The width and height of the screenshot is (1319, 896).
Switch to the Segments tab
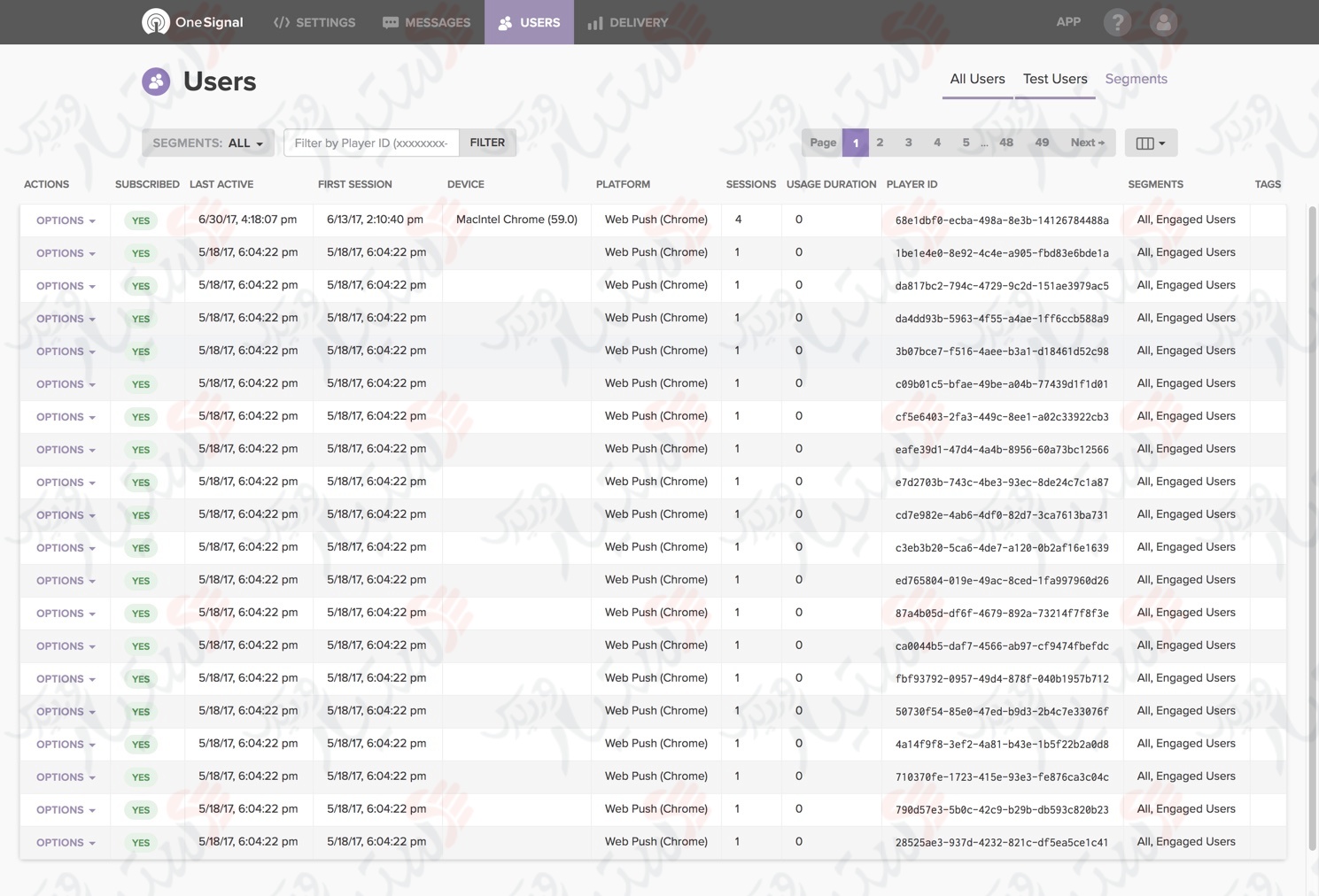pos(1136,79)
